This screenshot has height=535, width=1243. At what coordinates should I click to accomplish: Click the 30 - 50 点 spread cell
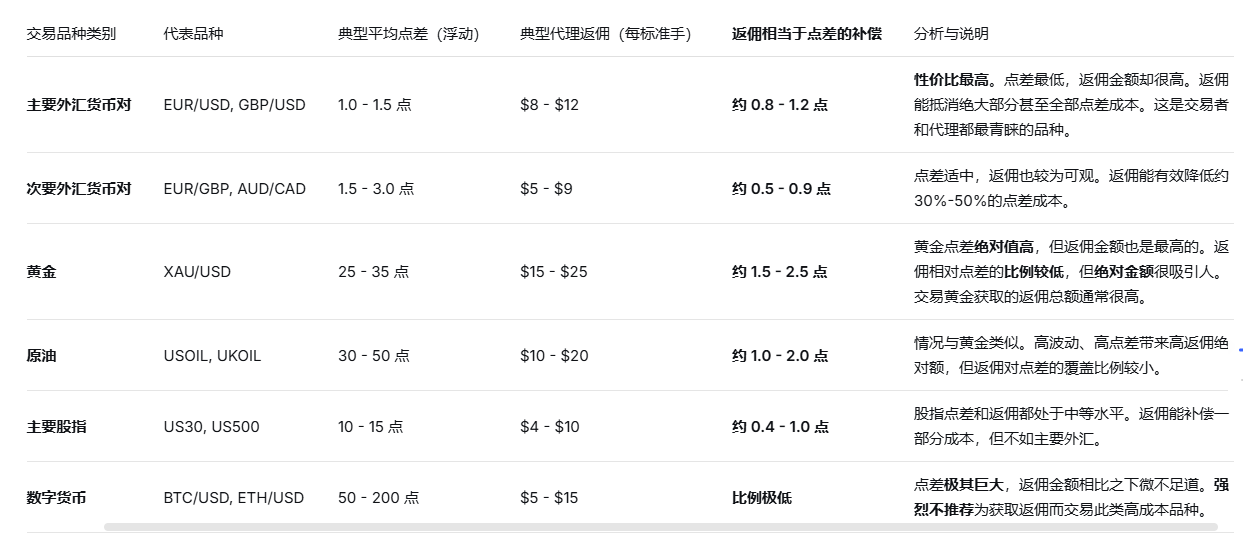tap(373, 355)
